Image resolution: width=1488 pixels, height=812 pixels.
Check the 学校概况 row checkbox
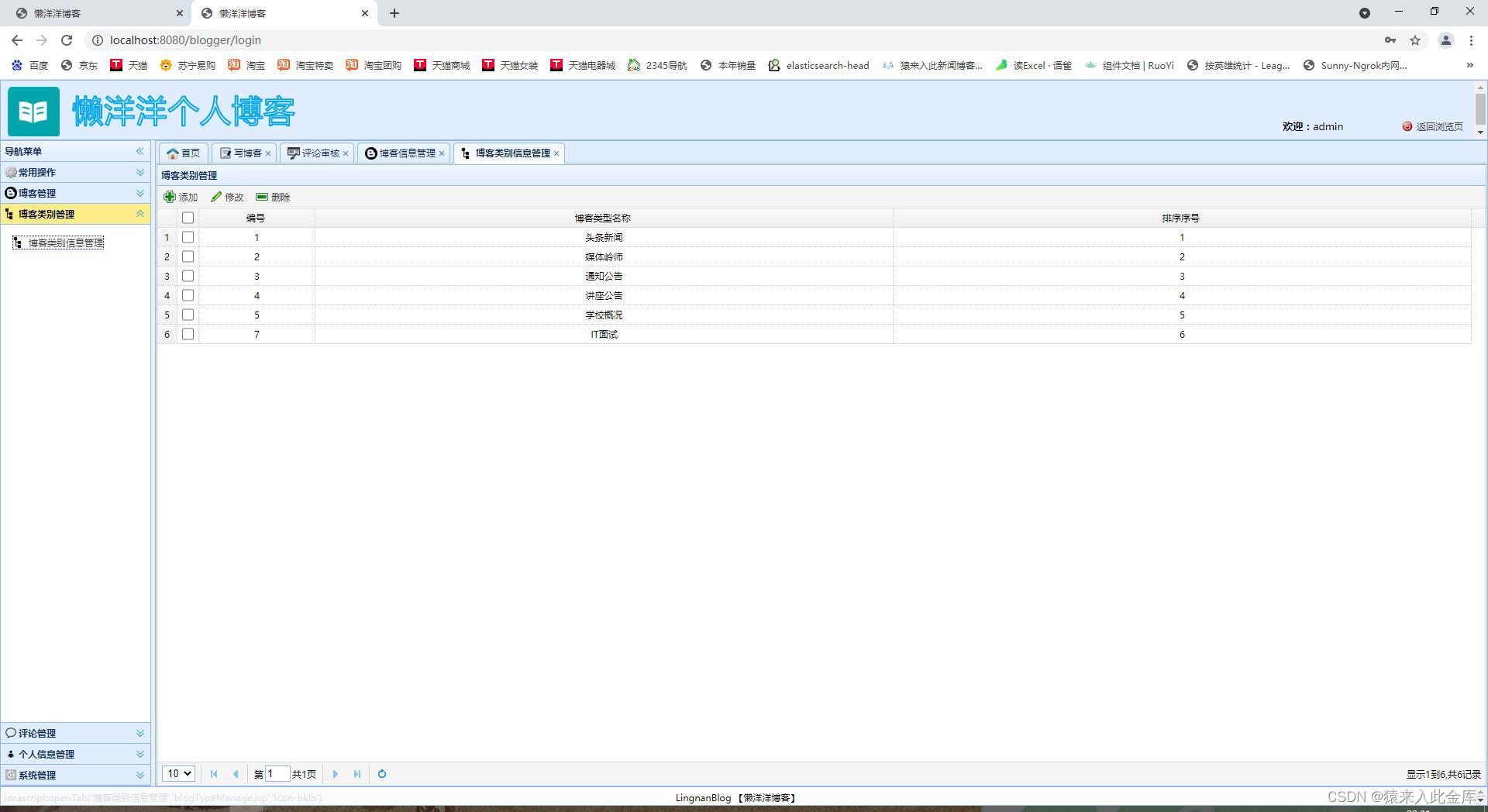188,315
